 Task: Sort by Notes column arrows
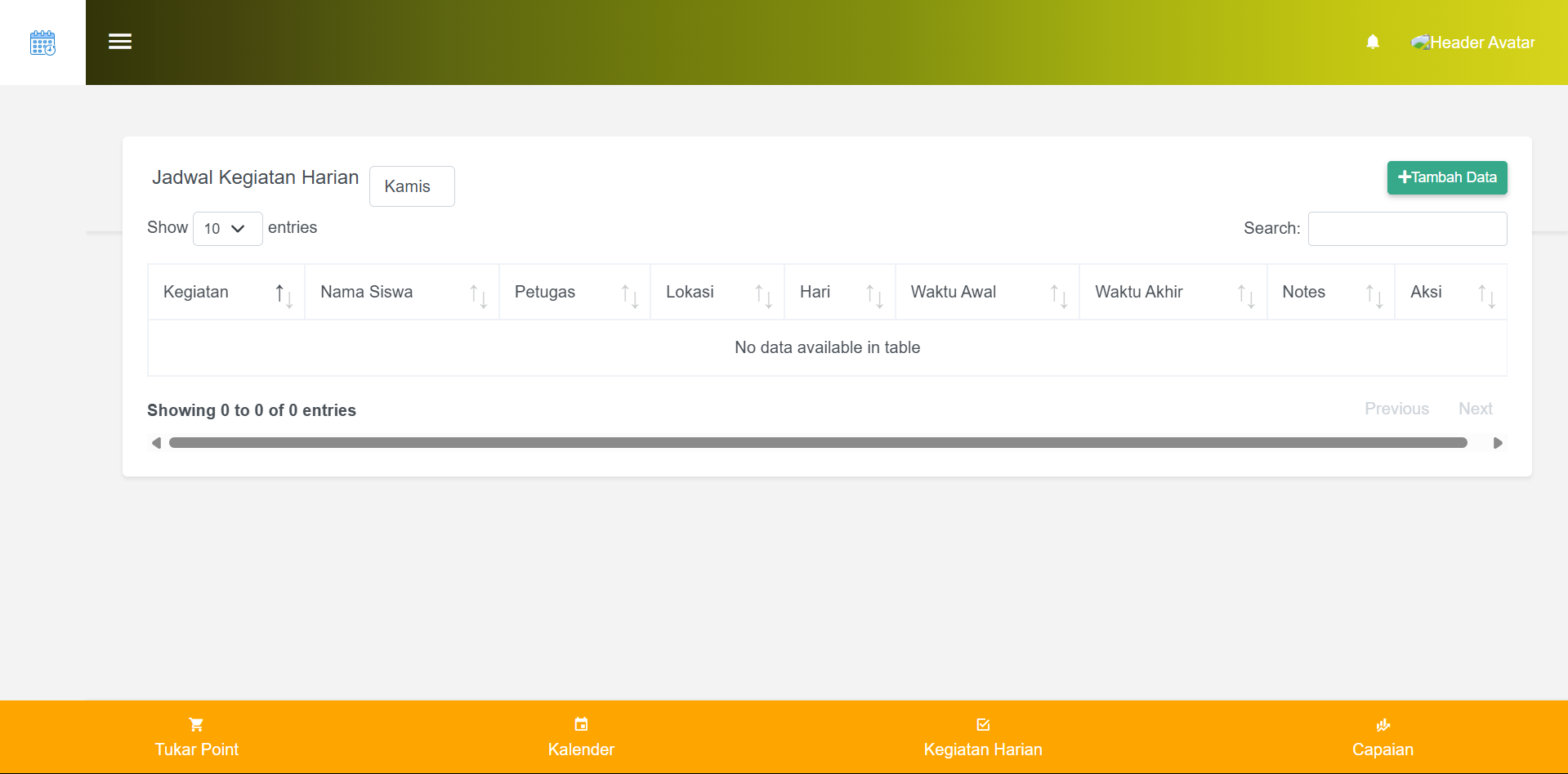[1374, 294]
